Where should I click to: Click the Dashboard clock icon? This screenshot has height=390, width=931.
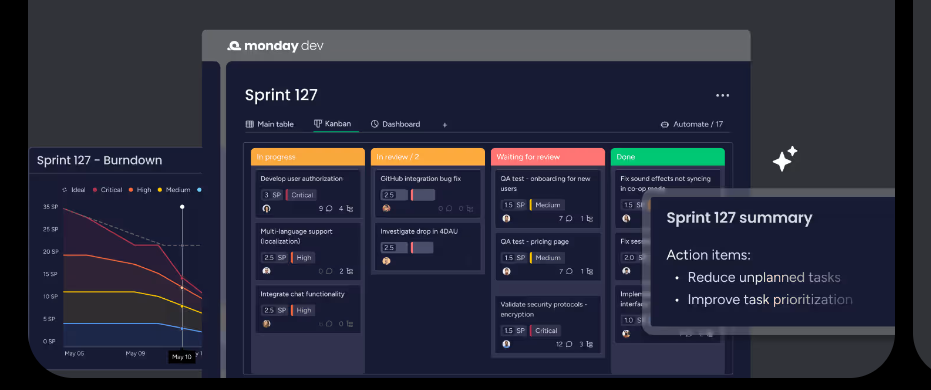point(375,124)
